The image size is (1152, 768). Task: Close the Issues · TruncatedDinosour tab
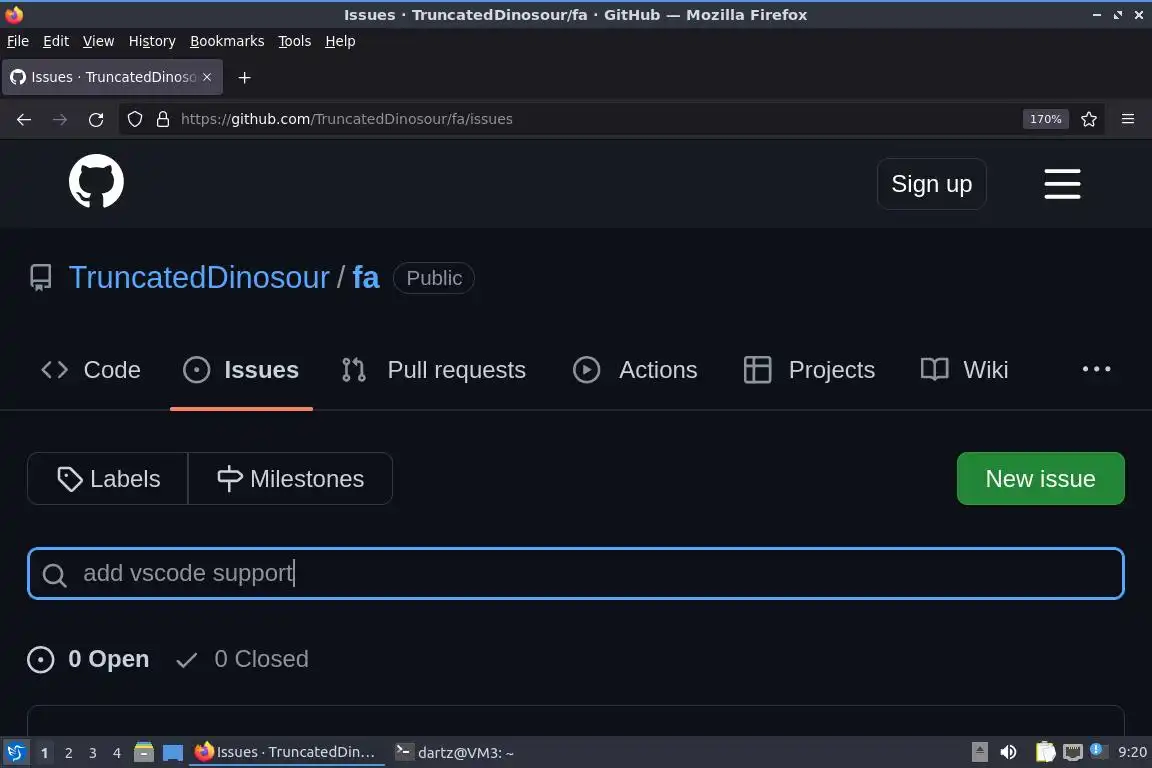click(207, 76)
